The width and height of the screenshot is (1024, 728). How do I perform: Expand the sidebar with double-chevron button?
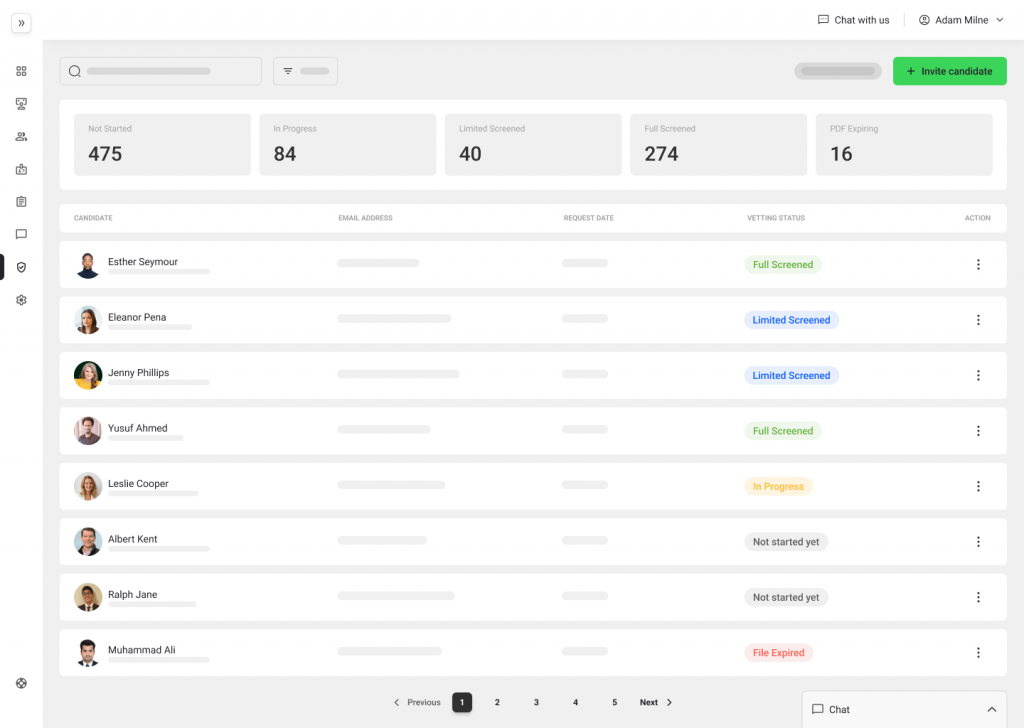click(x=21, y=23)
